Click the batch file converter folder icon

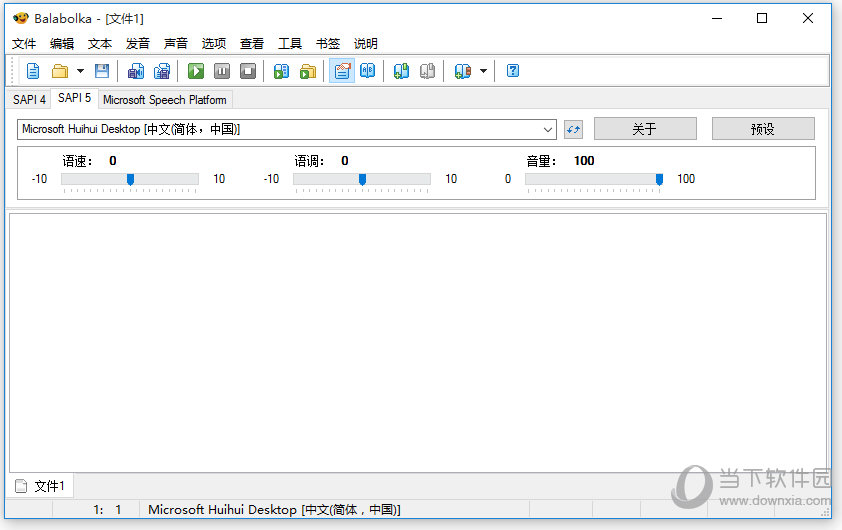click(308, 71)
